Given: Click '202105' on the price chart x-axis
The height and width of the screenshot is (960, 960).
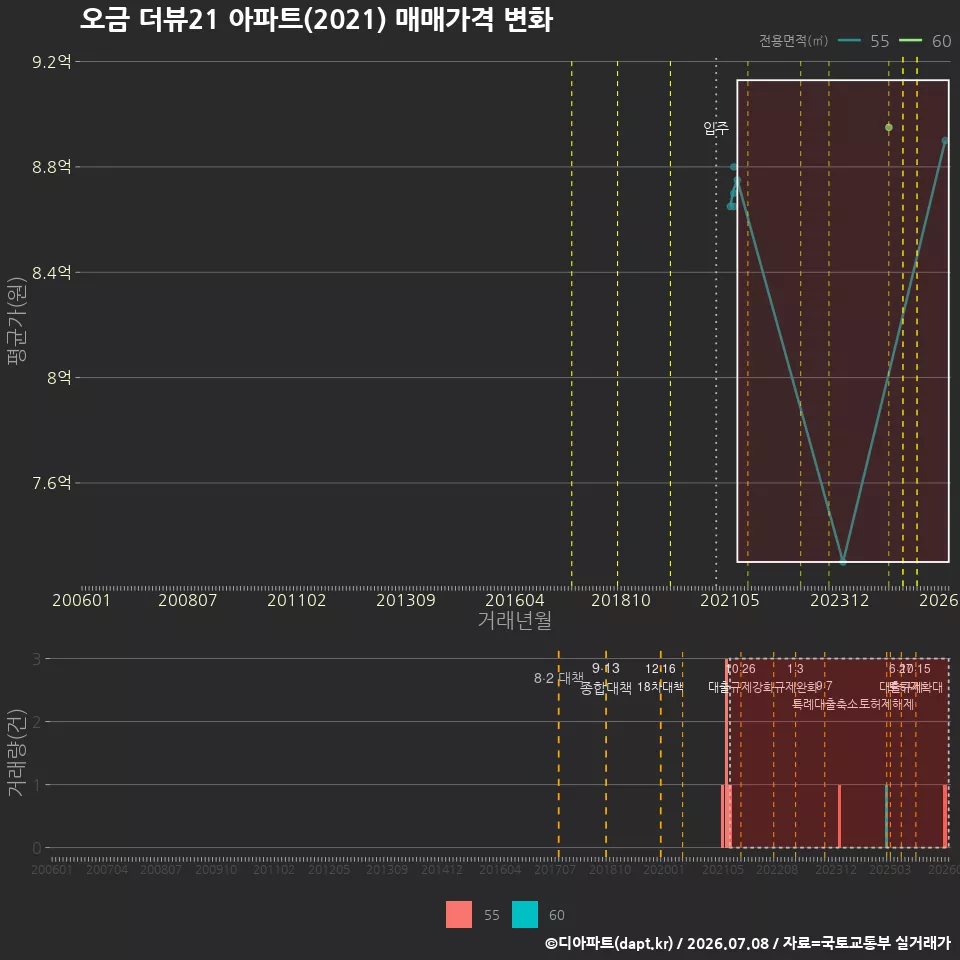Looking at the screenshot, I should pos(730,600).
